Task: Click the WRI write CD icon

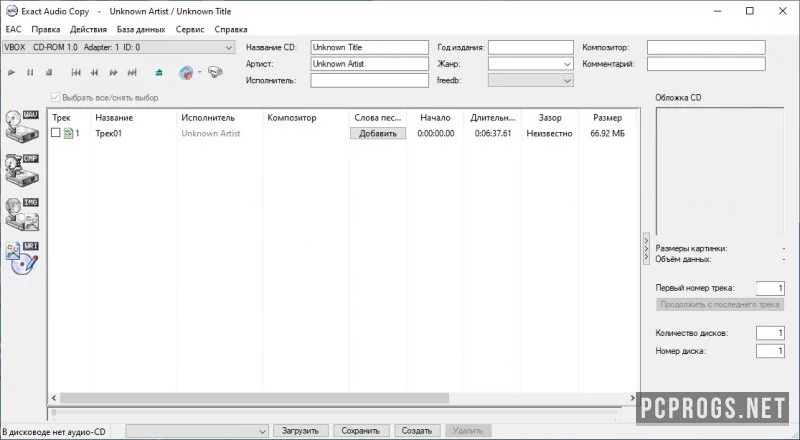Action: coord(22,258)
